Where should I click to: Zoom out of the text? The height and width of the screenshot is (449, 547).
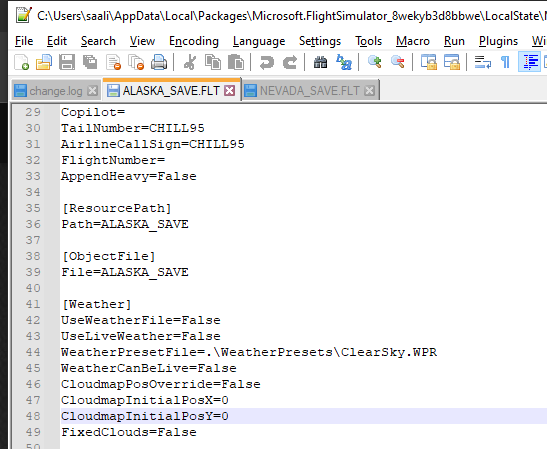point(398,62)
